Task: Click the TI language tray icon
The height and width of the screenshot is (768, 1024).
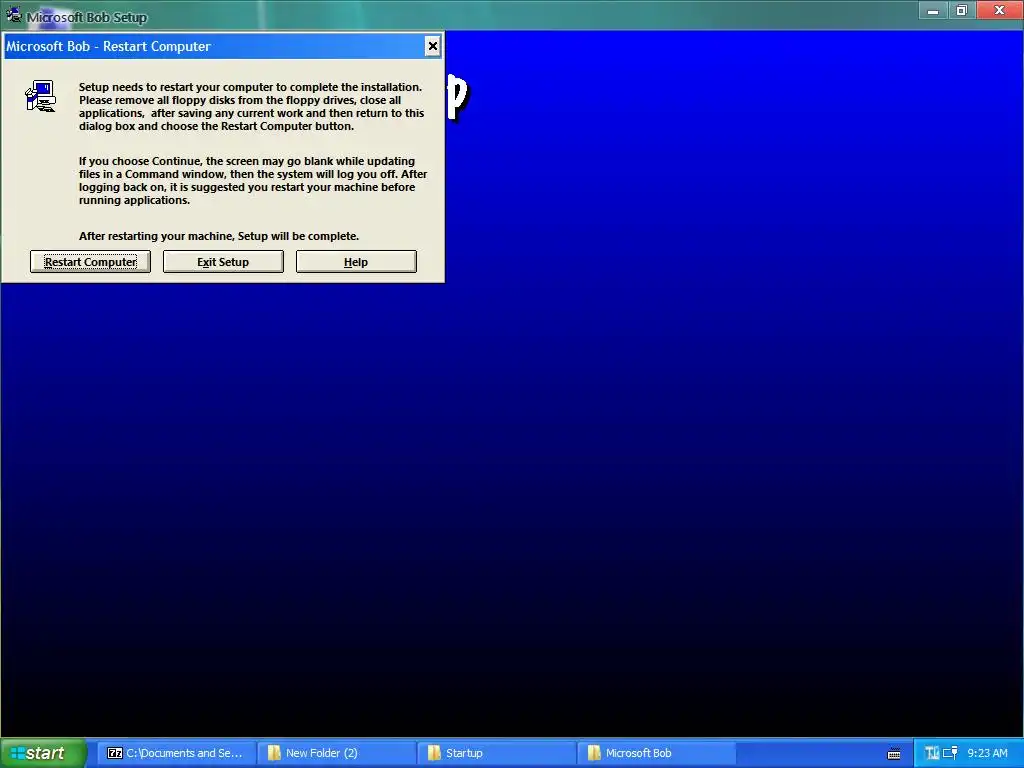Action: point(932,753)
